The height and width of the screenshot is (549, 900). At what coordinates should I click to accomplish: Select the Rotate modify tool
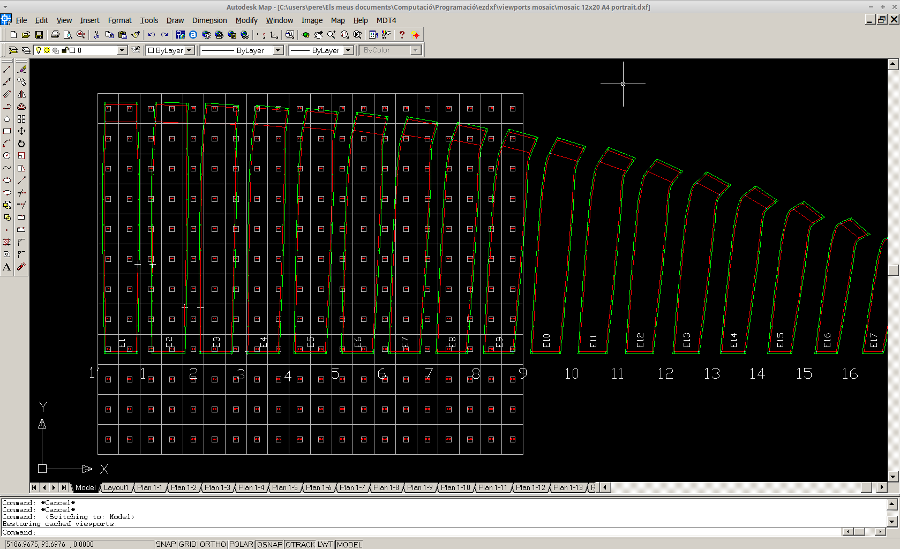click(x=21, y=144)
